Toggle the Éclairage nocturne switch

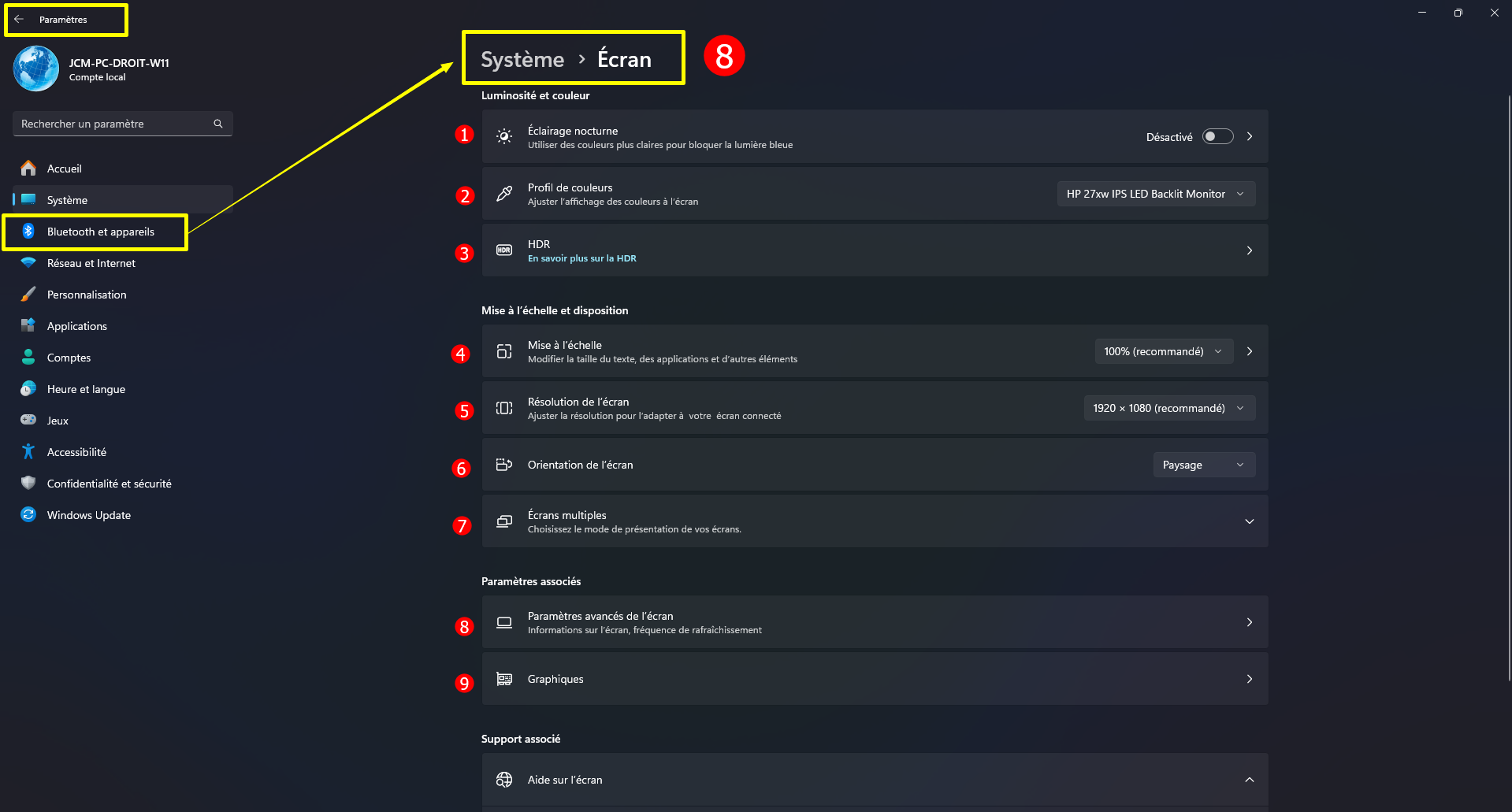pos(1217,137)
